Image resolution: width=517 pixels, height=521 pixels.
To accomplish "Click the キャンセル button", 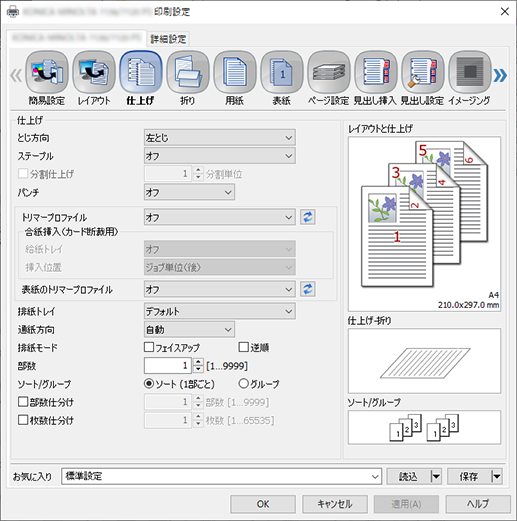I will click(x=335, y=504).
